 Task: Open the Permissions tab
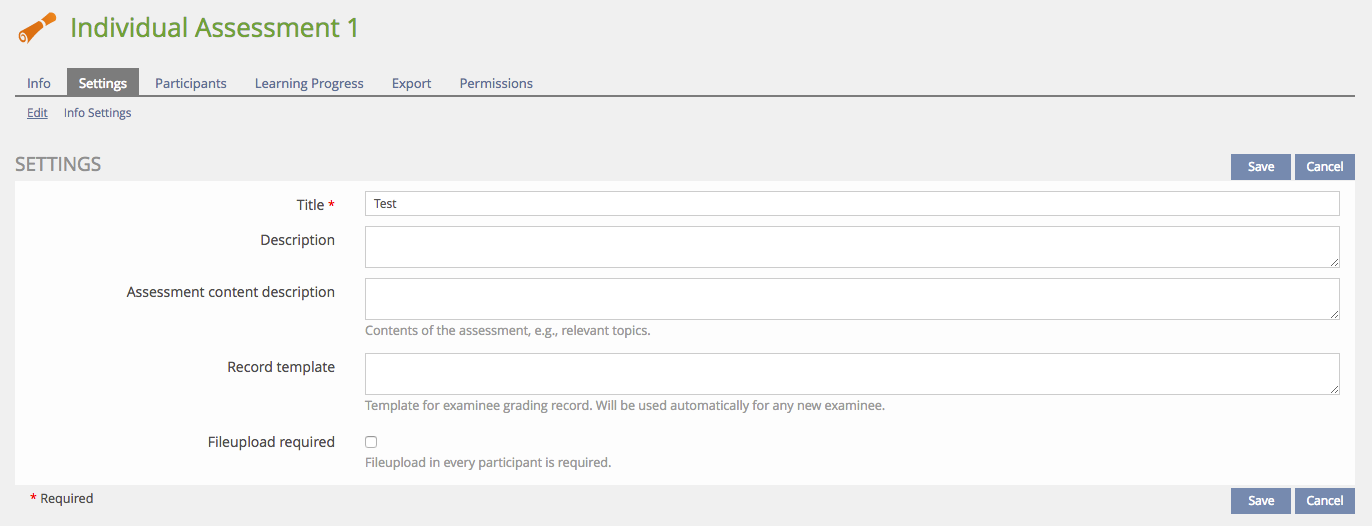point(496,83)
